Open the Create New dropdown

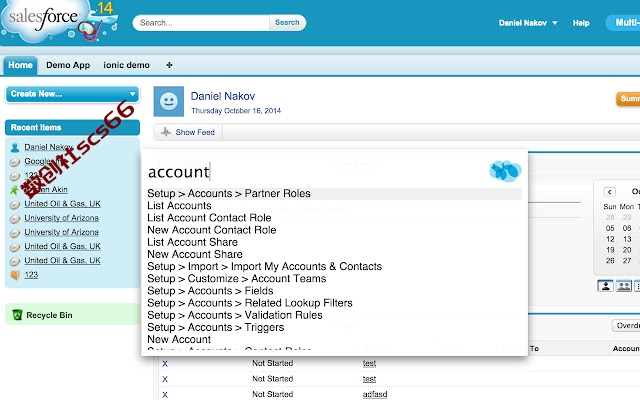[x=72, y=94]
